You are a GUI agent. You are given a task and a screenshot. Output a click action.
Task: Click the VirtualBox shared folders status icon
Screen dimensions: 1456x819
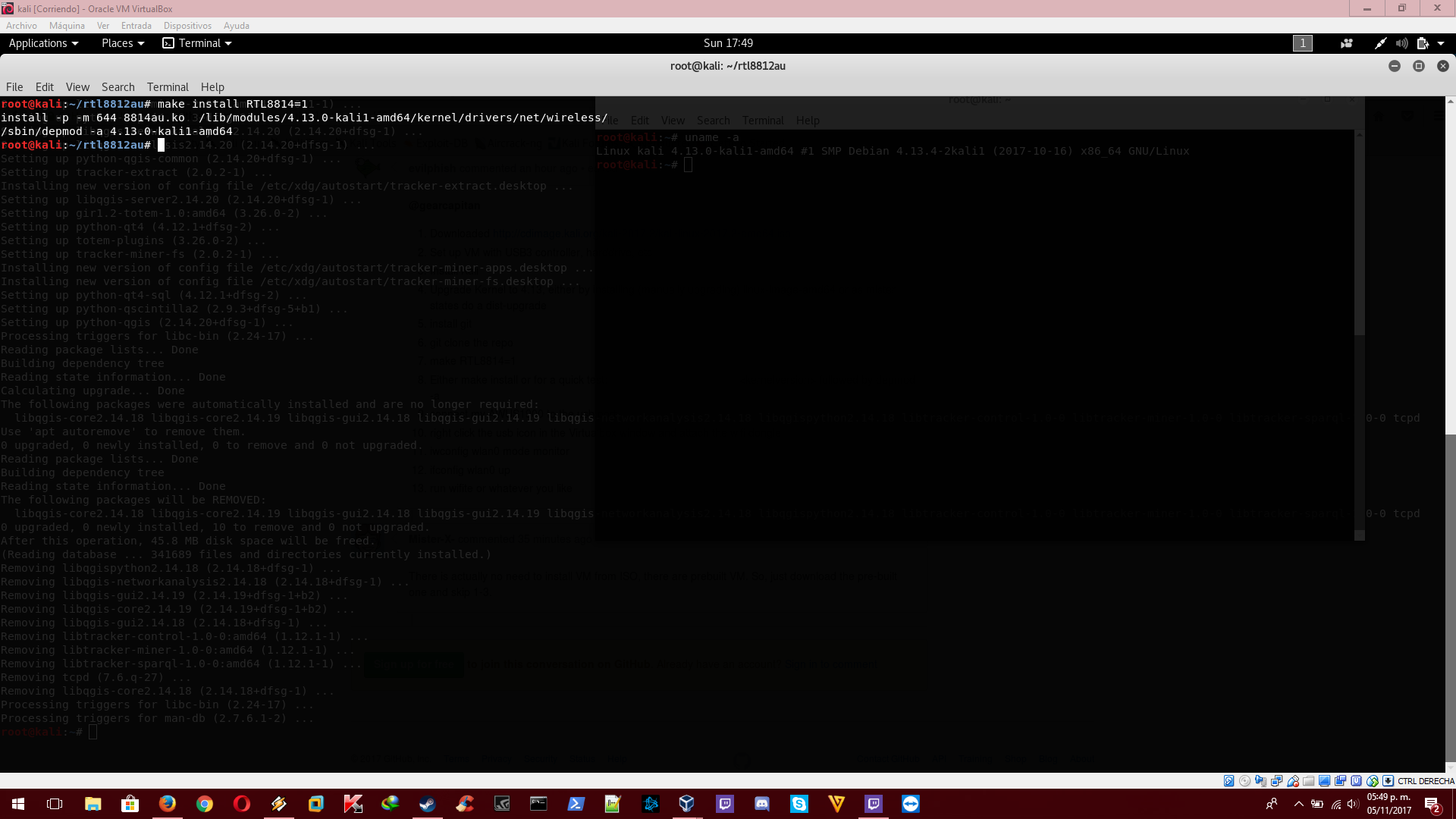pos(1308,781)
